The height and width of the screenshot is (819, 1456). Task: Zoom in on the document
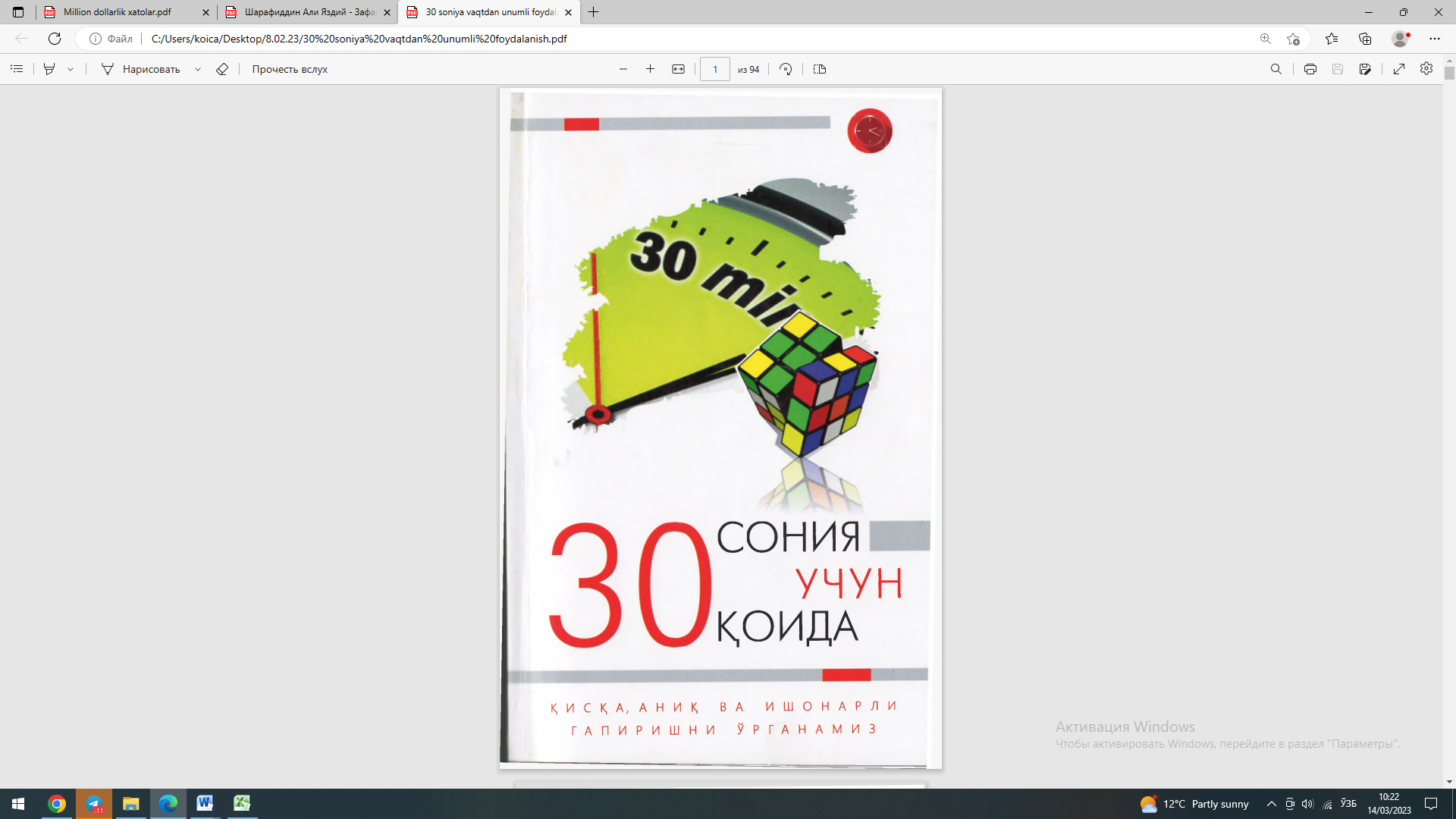[x=650, y=69]
